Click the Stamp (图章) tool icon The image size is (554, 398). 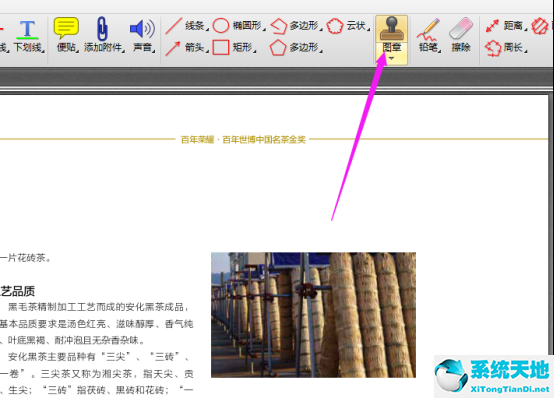(x=391, y=29)
